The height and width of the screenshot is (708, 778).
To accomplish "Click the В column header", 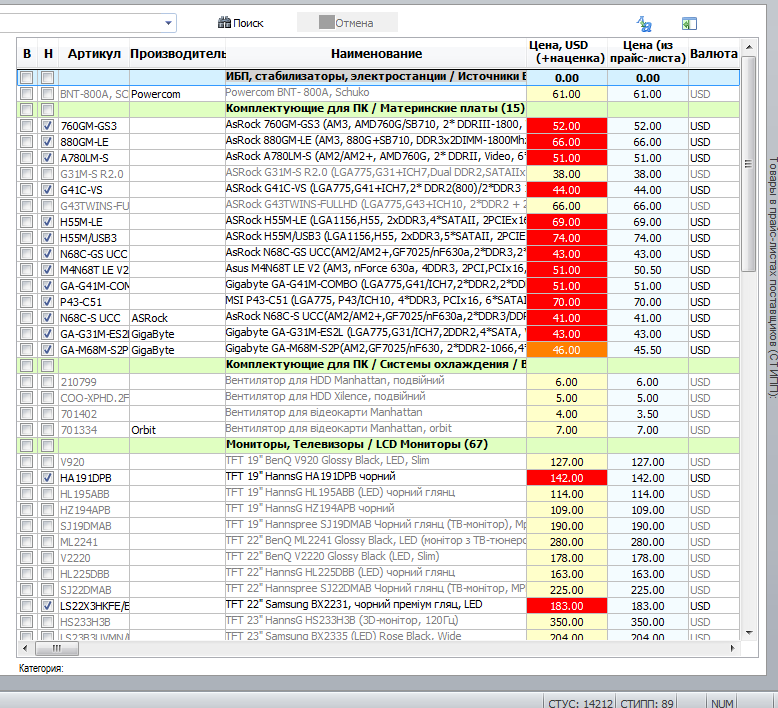I will [27, 54].
